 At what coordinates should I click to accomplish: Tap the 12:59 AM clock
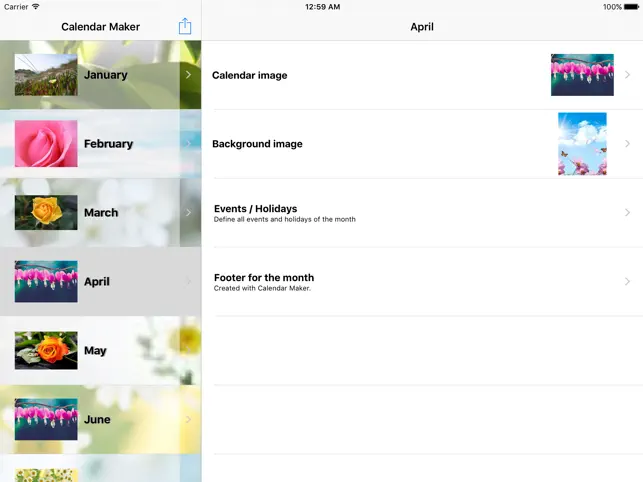point(323,7)
